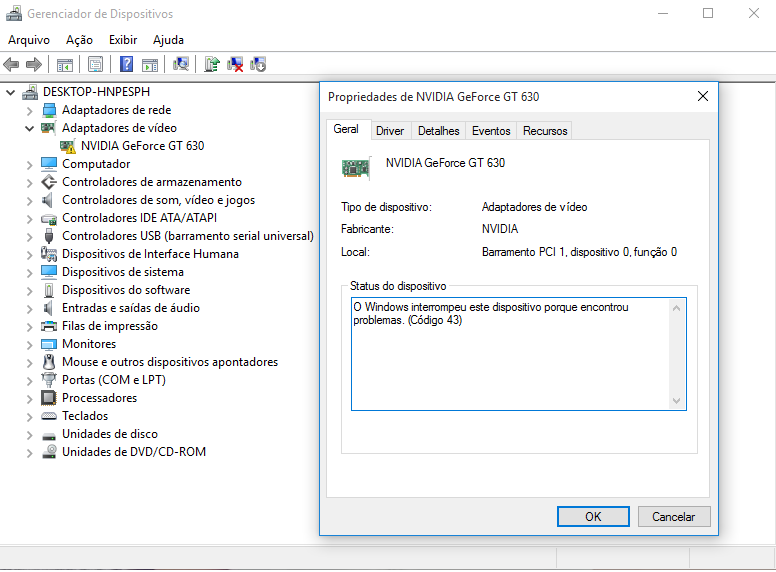Screen dimensions: 776x572
Task: Click Scan for hardware changes icon
Action: (181, 64)
